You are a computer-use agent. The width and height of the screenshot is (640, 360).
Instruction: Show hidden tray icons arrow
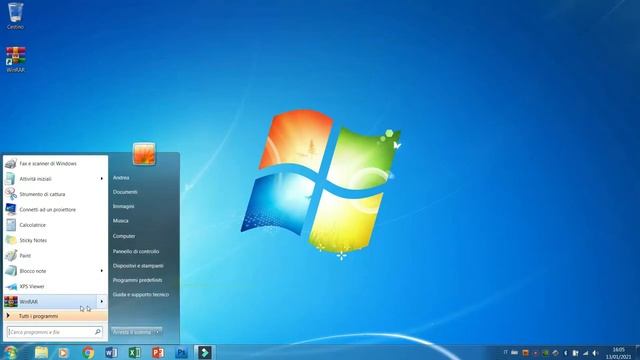click(565, 353)
